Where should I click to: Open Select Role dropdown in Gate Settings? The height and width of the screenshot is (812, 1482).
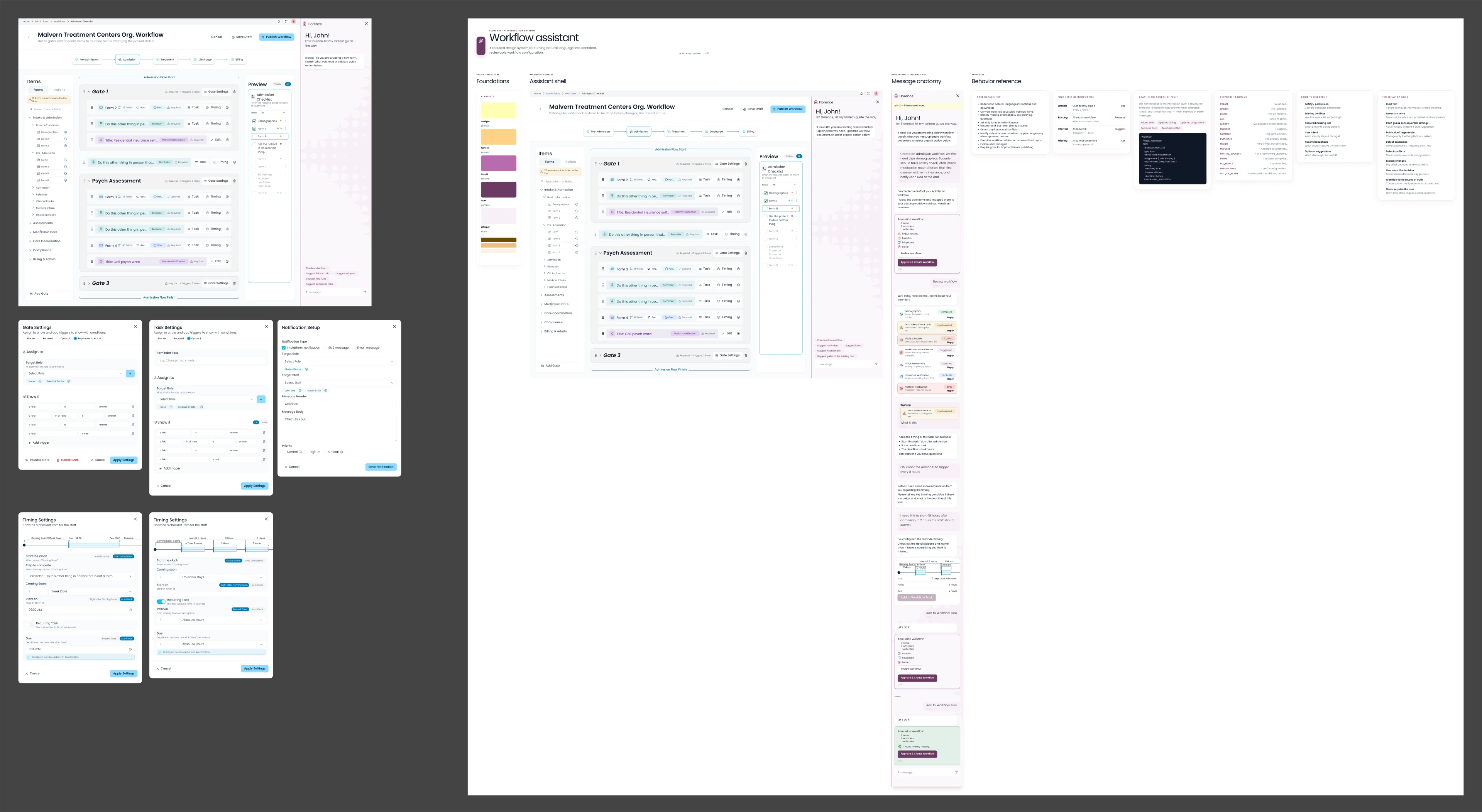click(75, 373)
